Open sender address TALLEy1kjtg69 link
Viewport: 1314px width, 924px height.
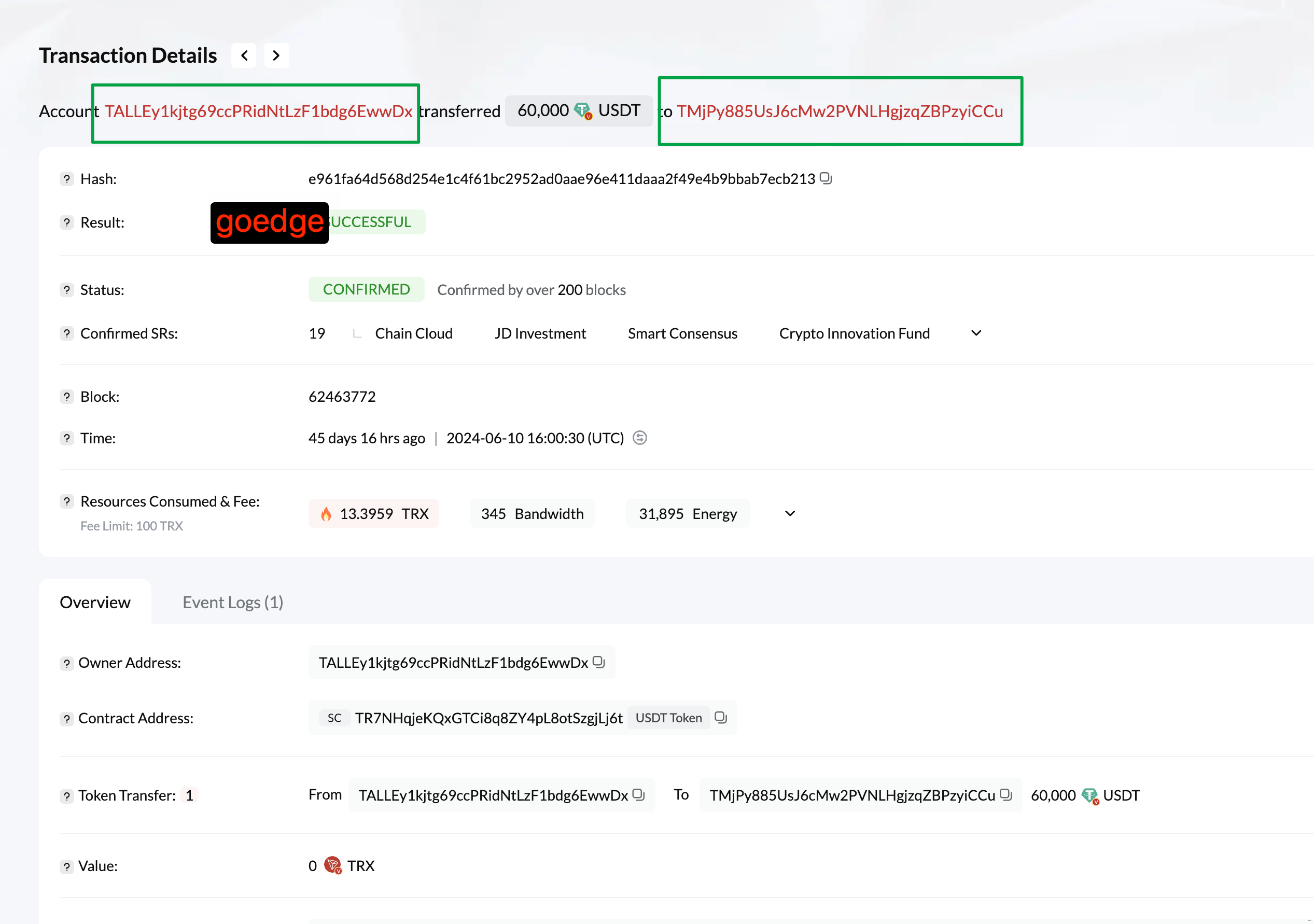point(258,111)
